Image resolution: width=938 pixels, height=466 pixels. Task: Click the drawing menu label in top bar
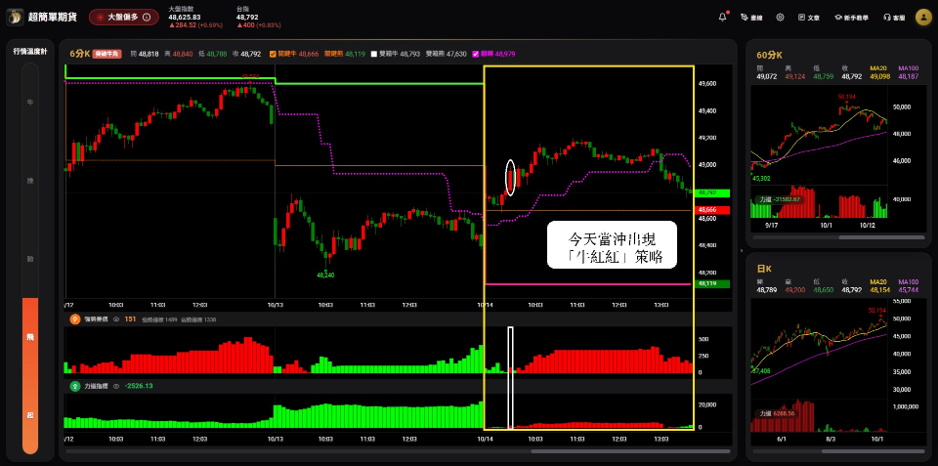point(757,18)
